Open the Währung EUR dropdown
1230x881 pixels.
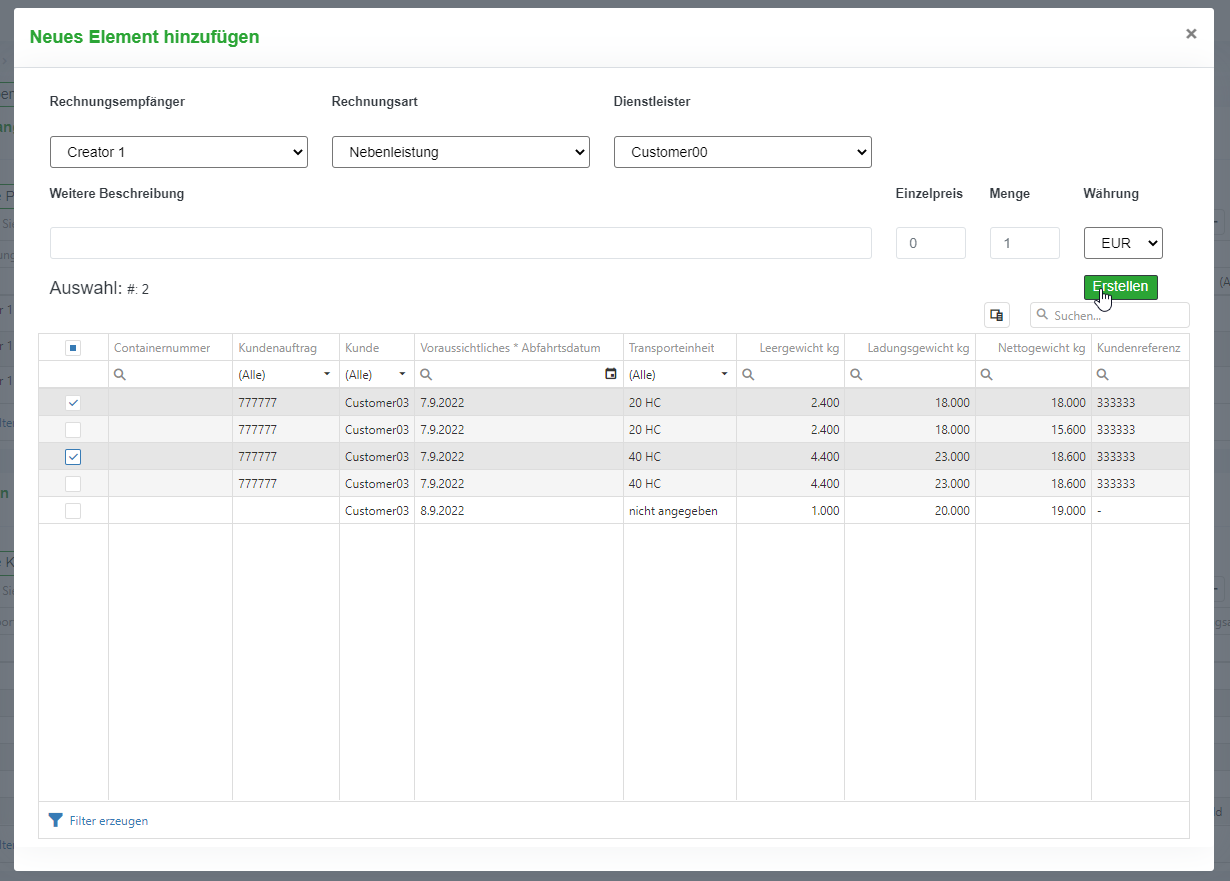tap(1123, 243)
